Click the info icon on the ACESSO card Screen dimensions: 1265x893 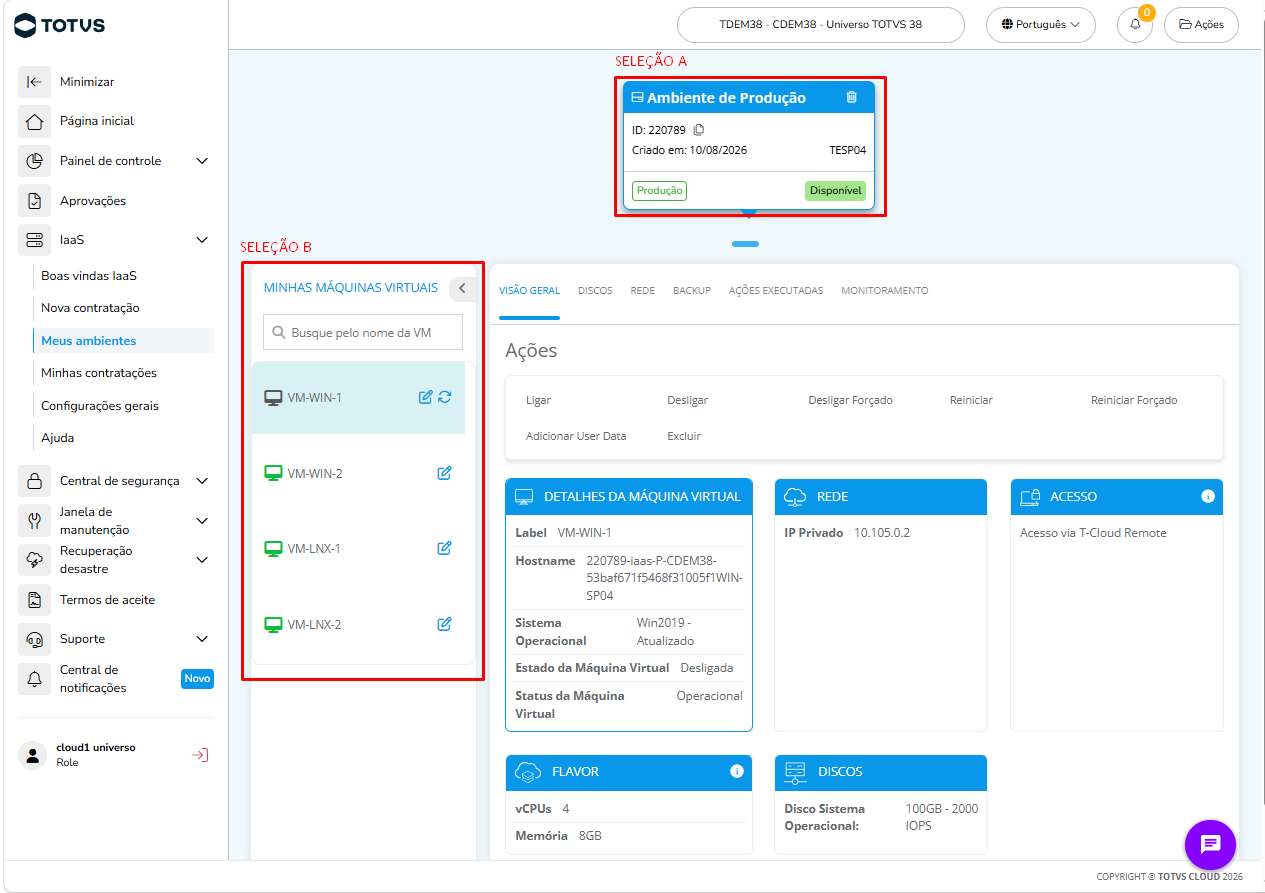pos(1208,496)
